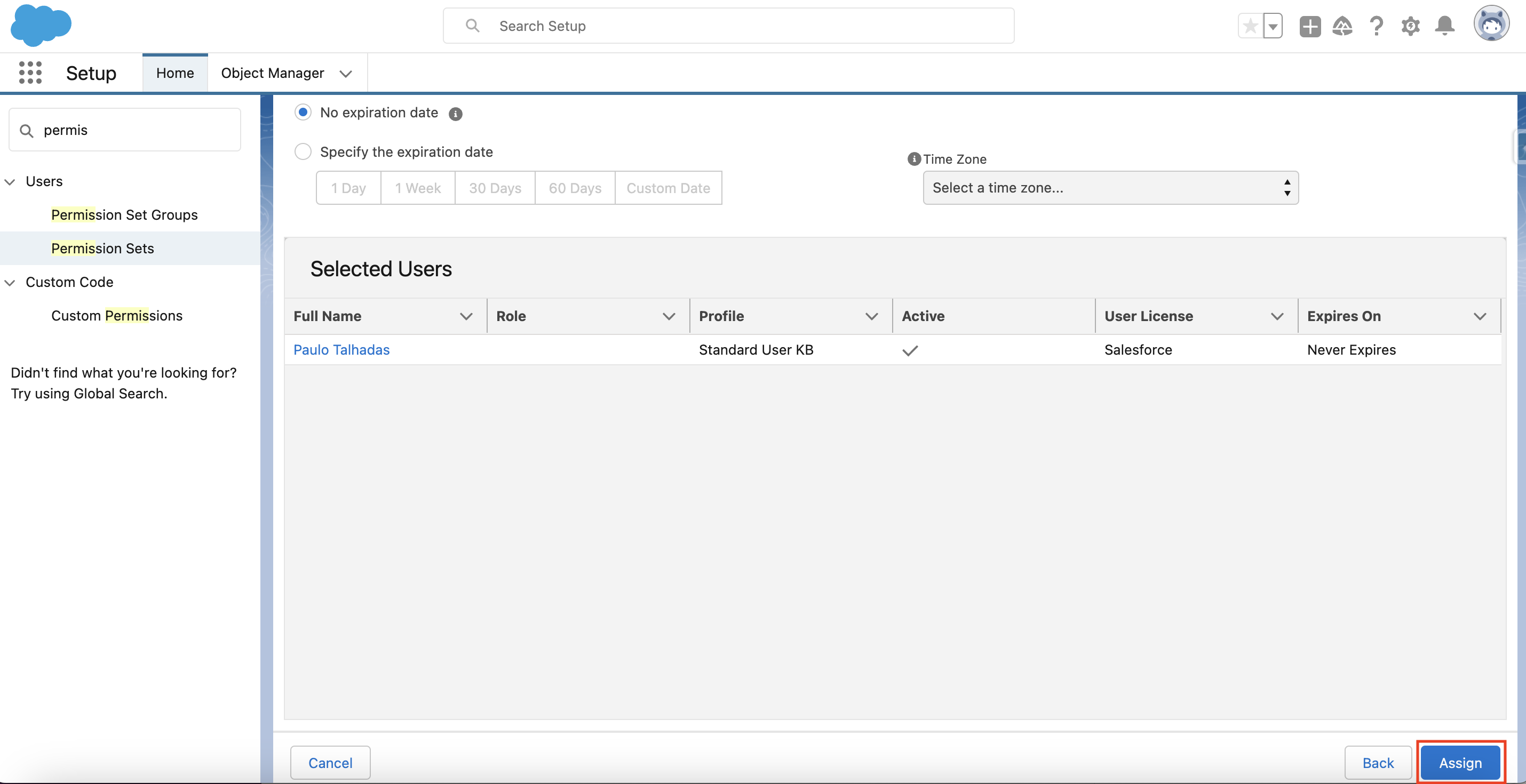This screenshot has height=784, width=1526.
Task: Open the Trailhead guidance icon
Action: (1342, 26)
